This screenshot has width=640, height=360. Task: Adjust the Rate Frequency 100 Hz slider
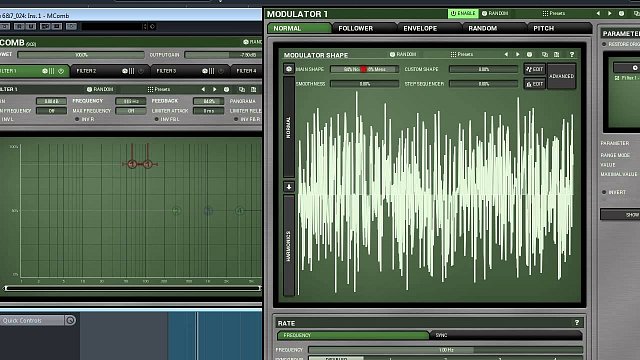tap(446, 350)
